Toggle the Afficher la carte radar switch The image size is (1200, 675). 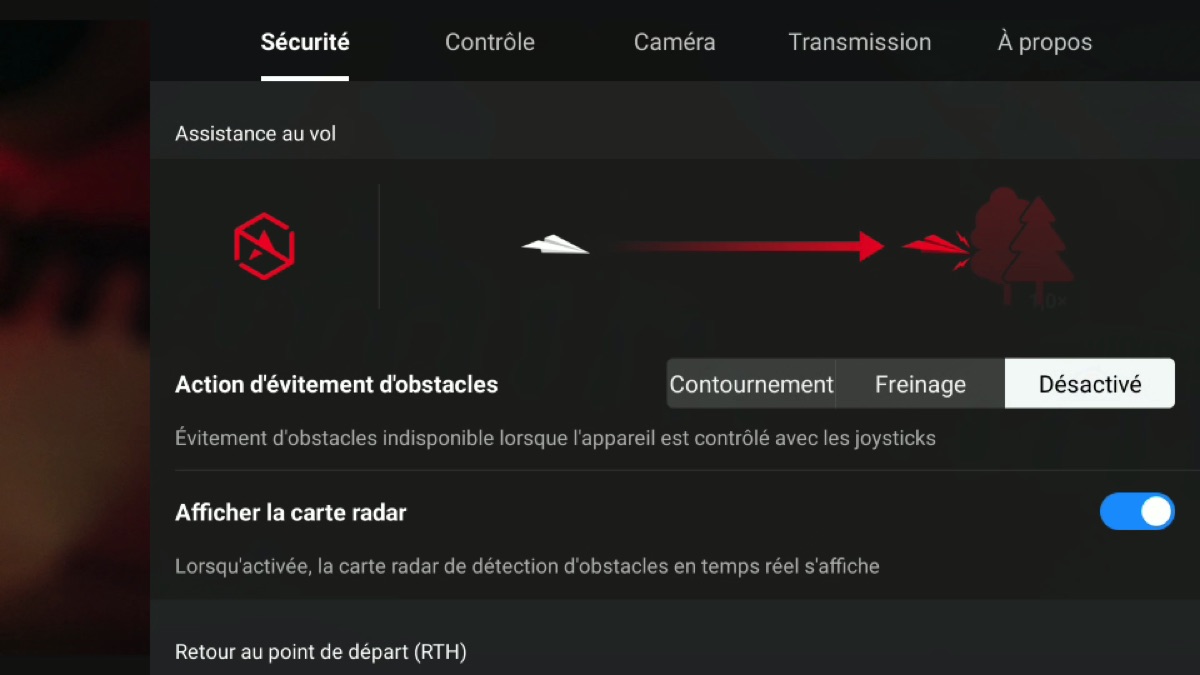[x=1137, y=512]
